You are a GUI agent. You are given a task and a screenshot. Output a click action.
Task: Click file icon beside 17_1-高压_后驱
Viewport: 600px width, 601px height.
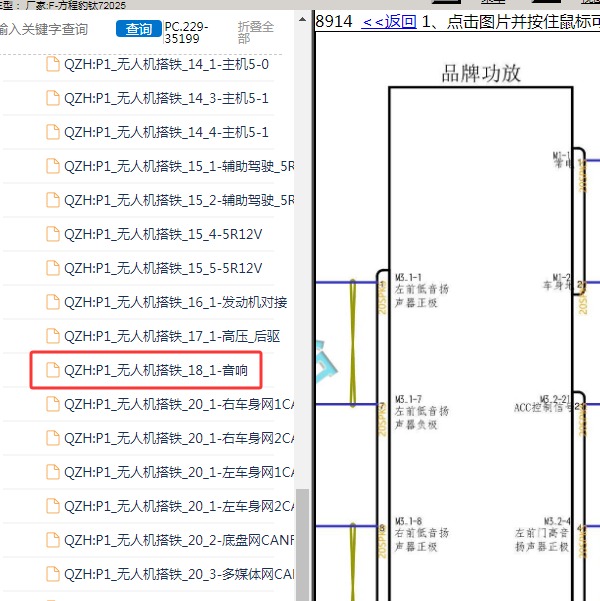pos(53,336)
